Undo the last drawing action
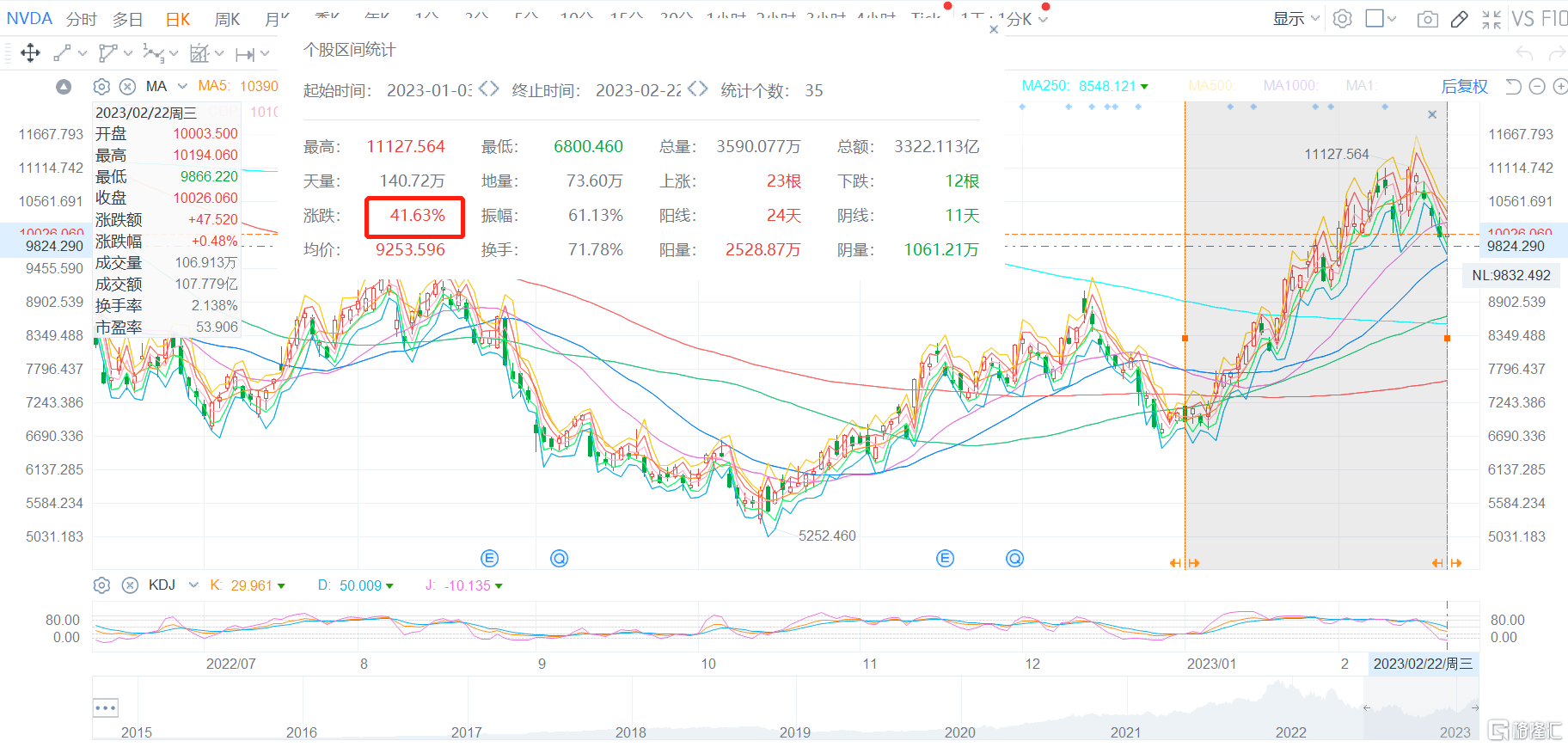 [x=1524, y=53]
